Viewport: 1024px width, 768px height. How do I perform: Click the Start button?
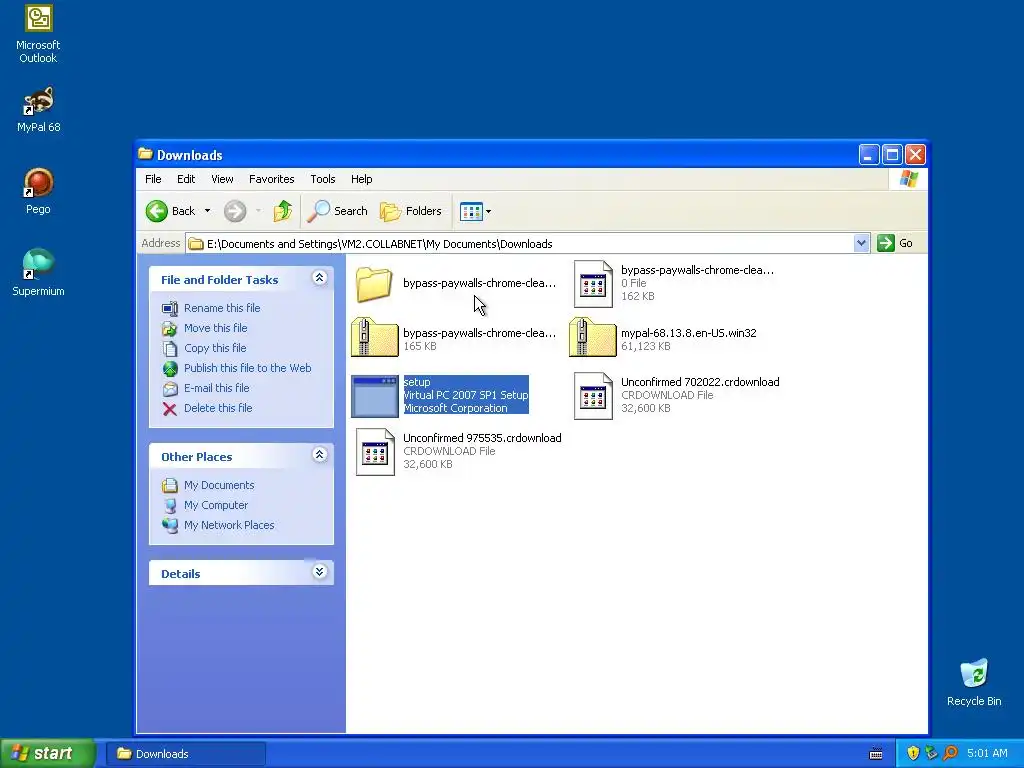pyautogui.click(x=48, y=754)
